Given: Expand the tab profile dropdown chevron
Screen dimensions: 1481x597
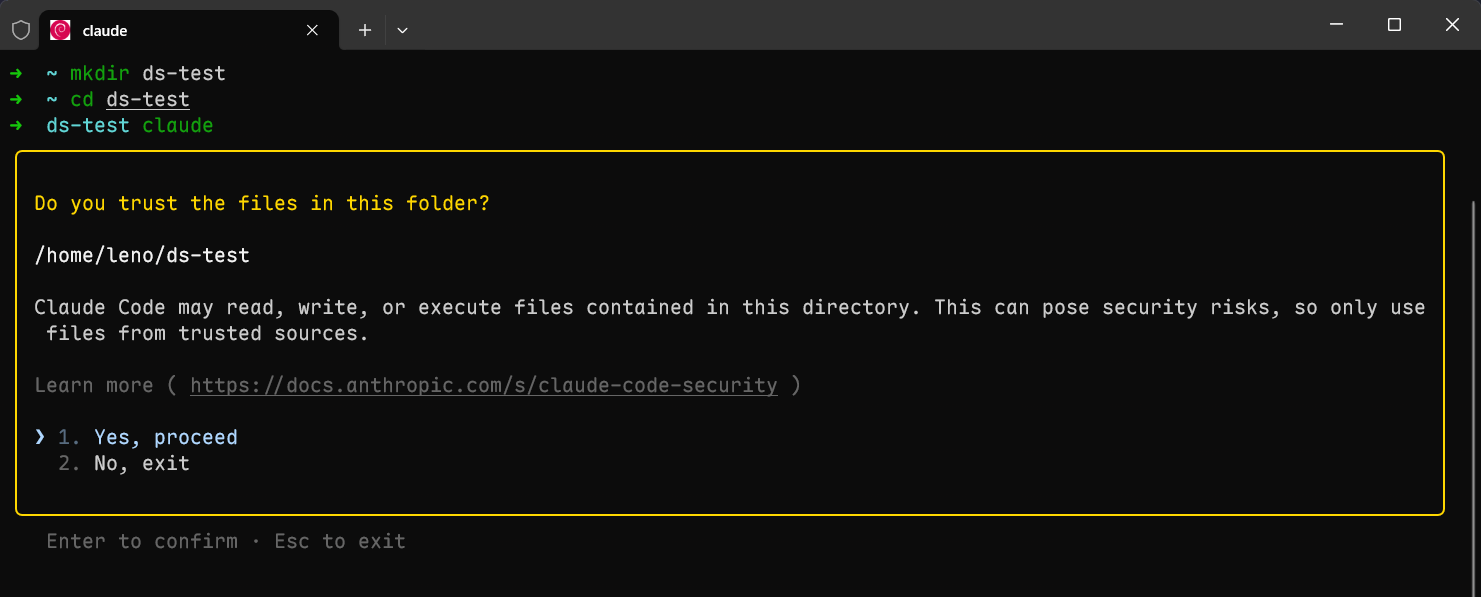Looking at the screenshot, I should coord(402,30).
